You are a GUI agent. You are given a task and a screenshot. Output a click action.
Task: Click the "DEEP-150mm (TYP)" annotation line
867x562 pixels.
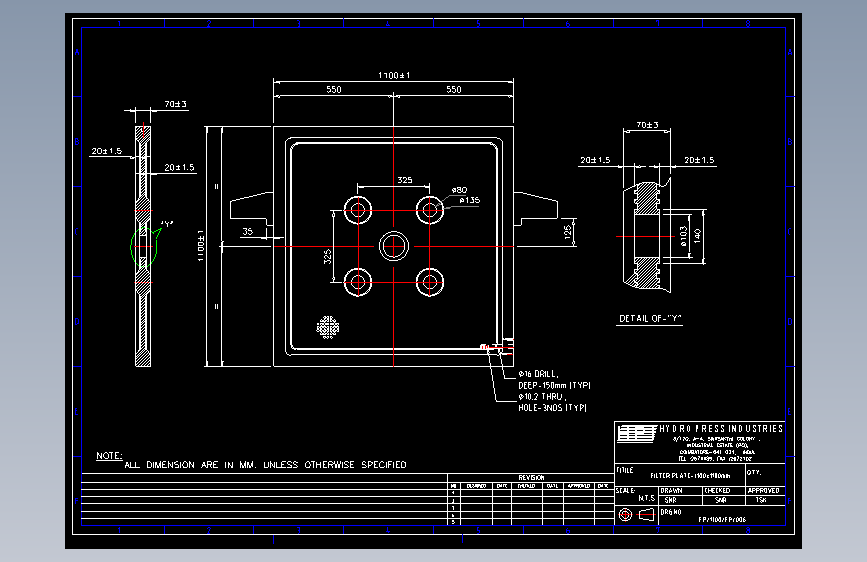click(x=554, y=385)
